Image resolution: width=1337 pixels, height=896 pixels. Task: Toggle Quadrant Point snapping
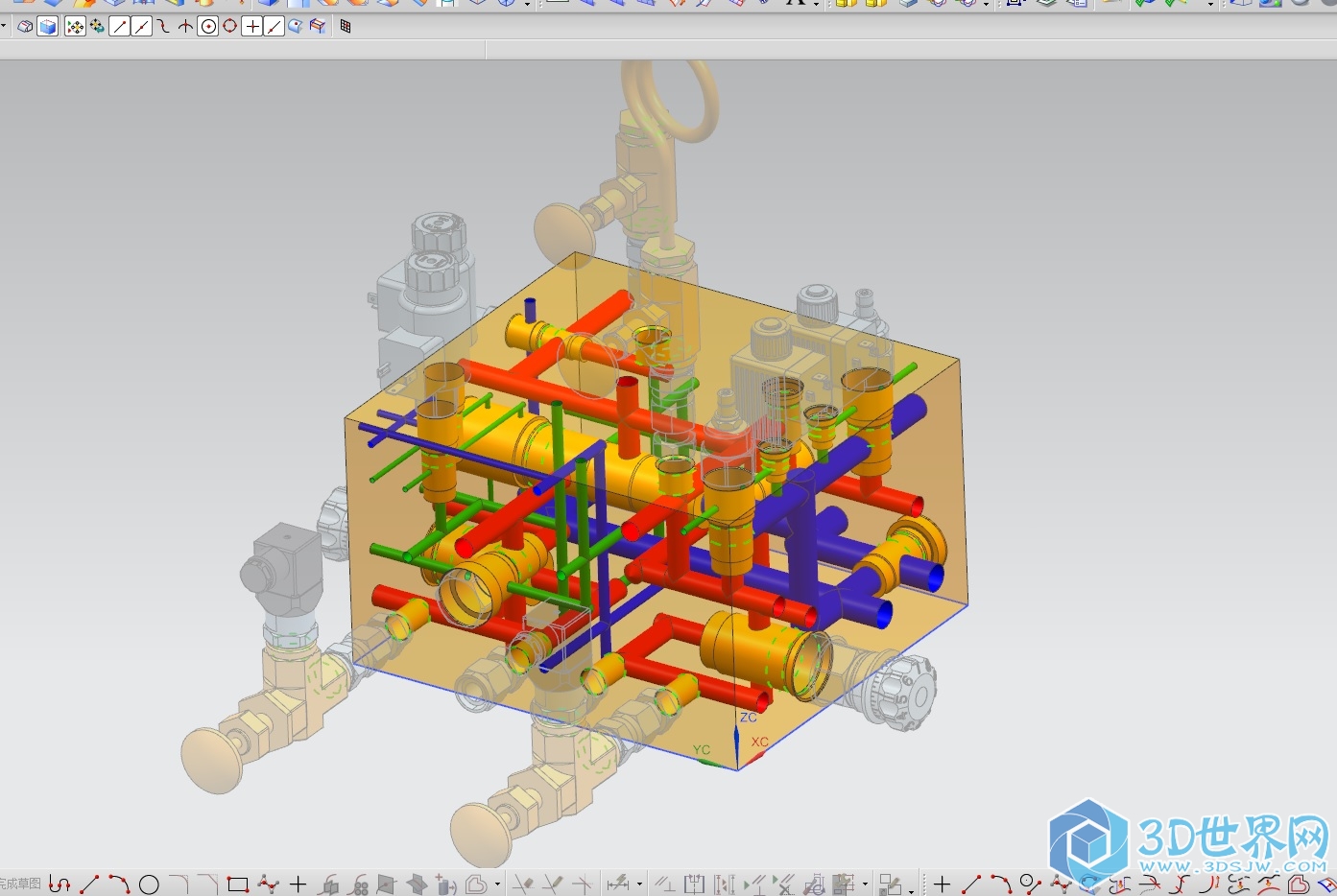229,27
